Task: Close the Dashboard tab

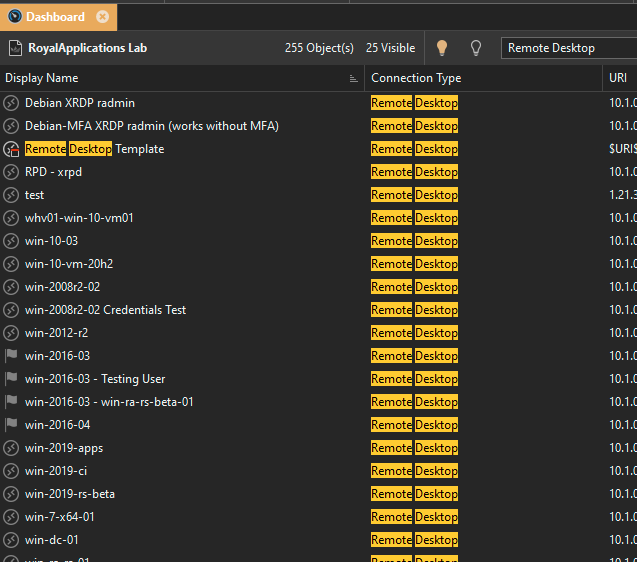Action: [x=102, y=17]
